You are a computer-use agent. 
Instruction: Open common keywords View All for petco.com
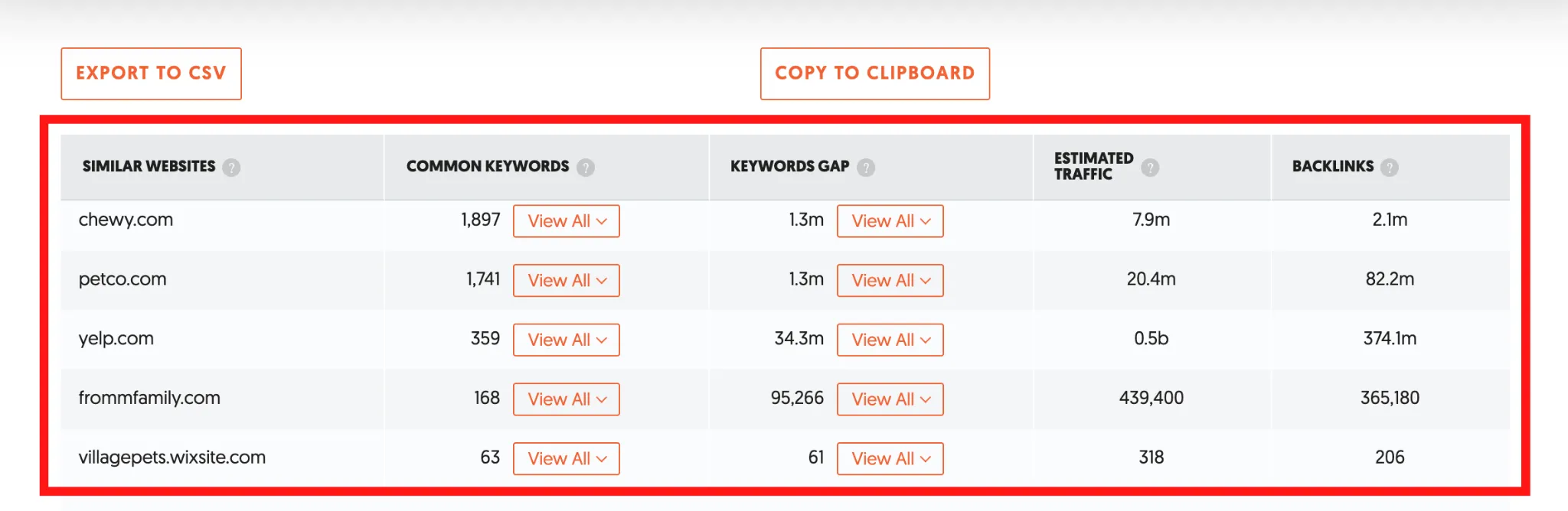567,281
